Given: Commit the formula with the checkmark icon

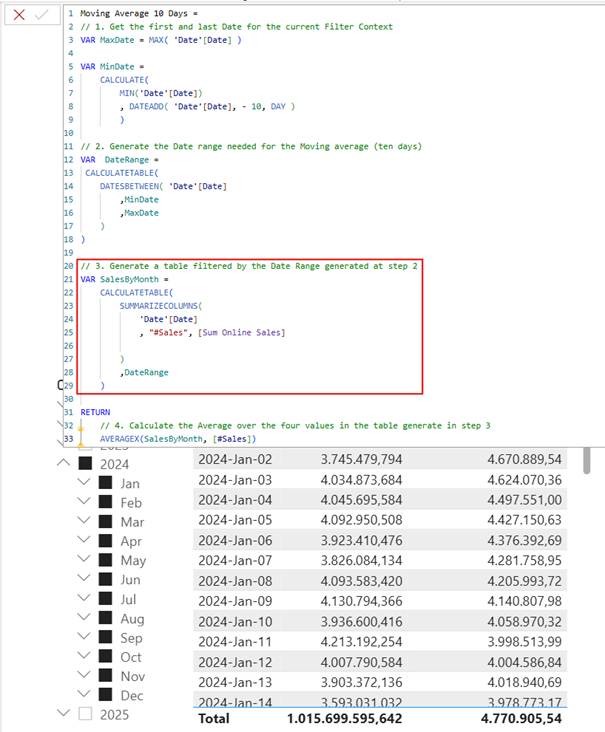Looking at the screenshot, I should click(42, 15).
